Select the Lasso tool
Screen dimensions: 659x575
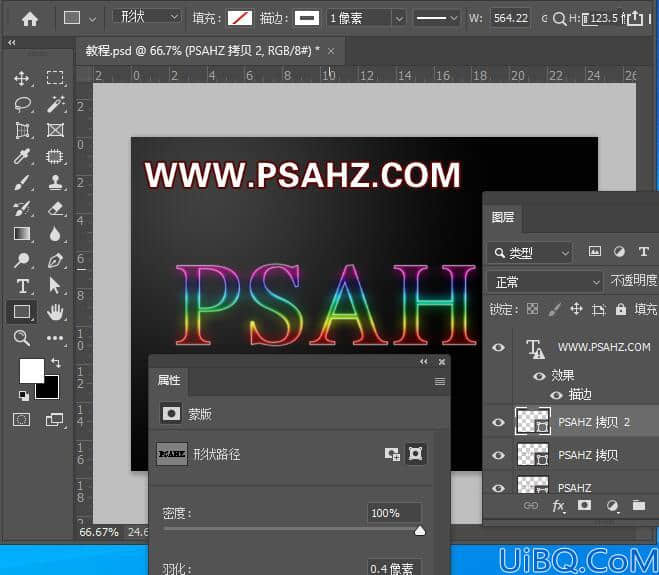(x=22, y=104)
